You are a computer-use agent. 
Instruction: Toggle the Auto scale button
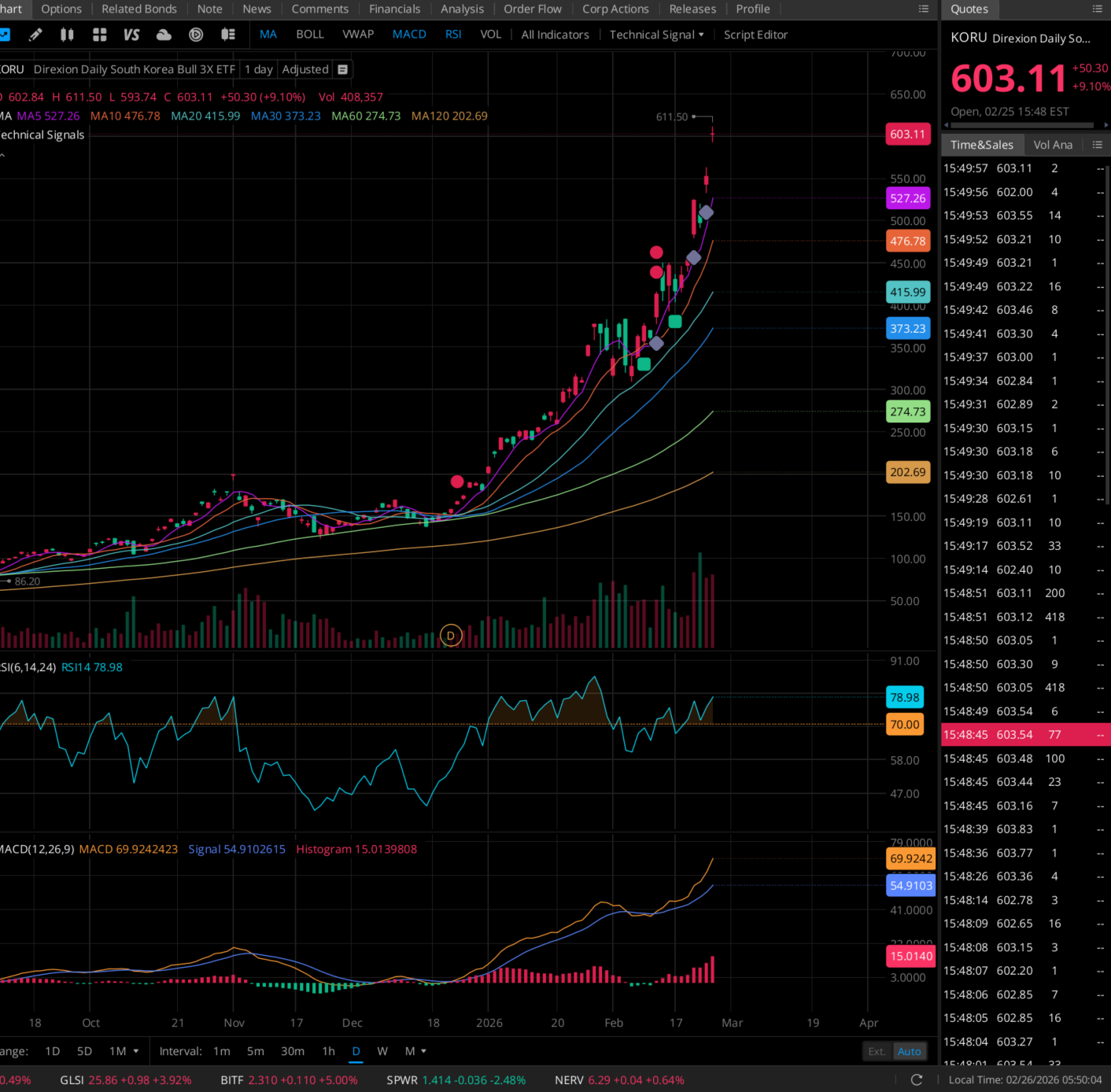click(909, 1052)
